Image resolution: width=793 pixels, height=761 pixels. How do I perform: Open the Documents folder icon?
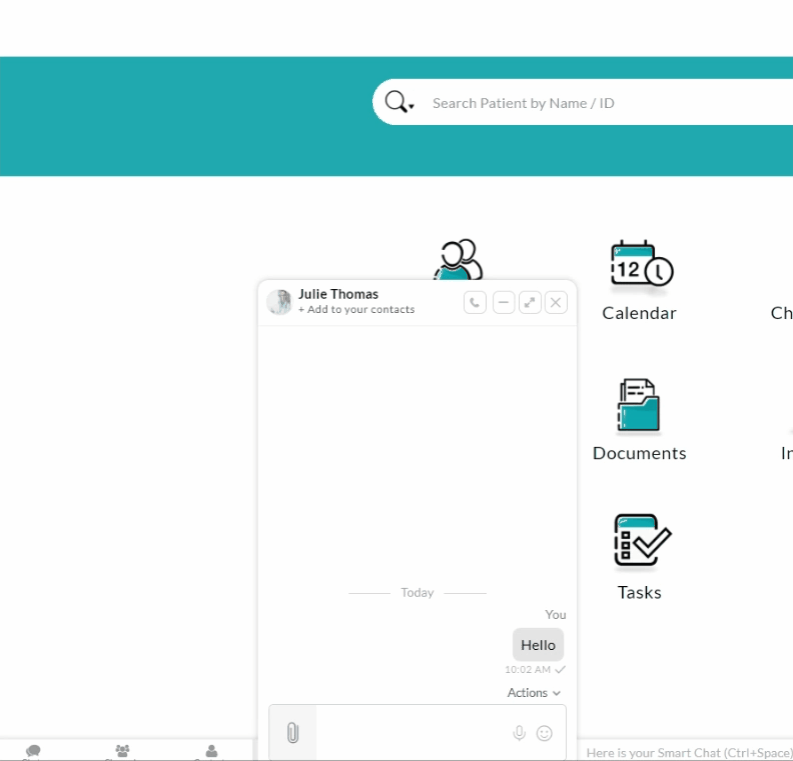[x=639, y=406]
